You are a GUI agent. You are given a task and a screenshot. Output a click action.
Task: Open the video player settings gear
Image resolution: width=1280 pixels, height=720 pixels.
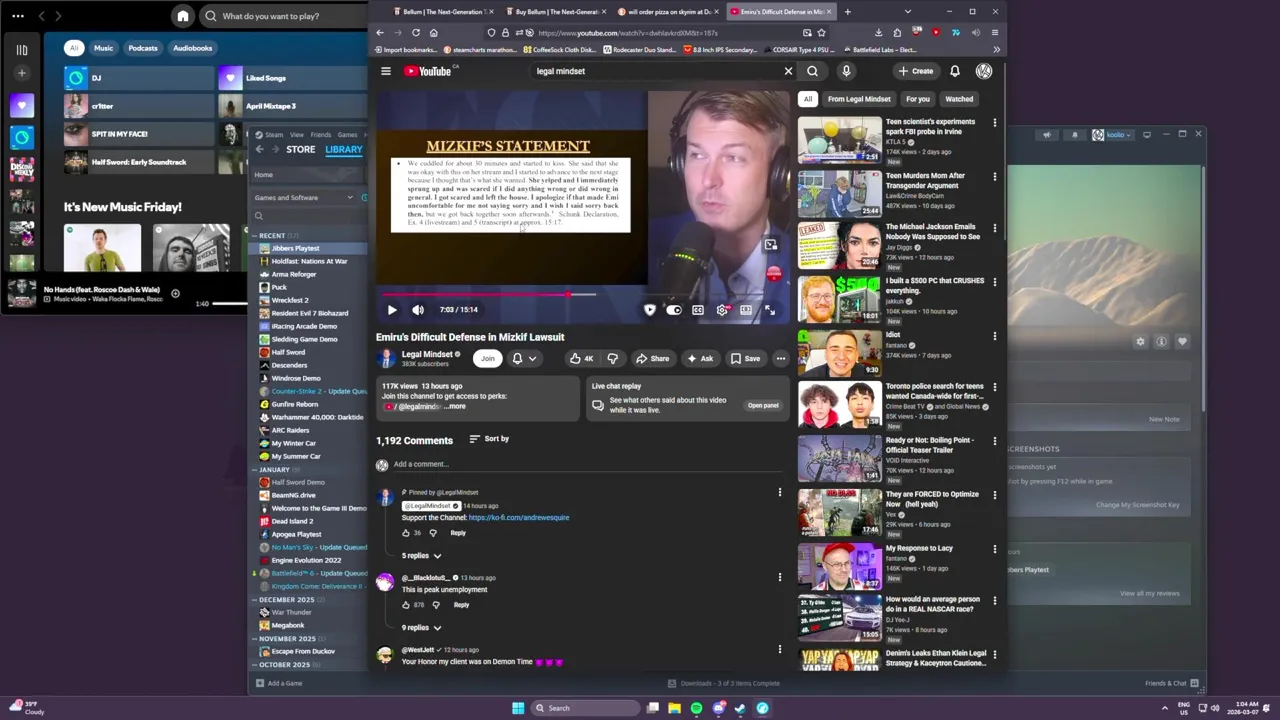(722, 310)
